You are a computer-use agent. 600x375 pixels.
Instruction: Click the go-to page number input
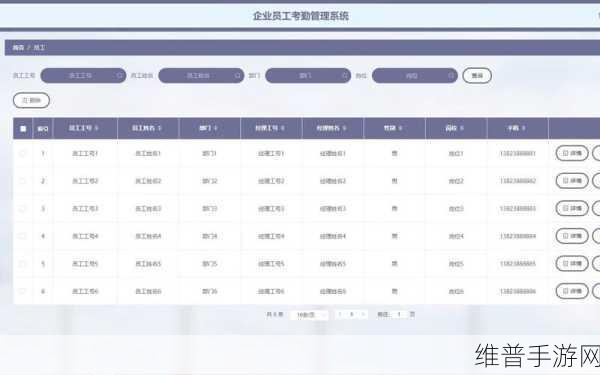tap(399, 315)
